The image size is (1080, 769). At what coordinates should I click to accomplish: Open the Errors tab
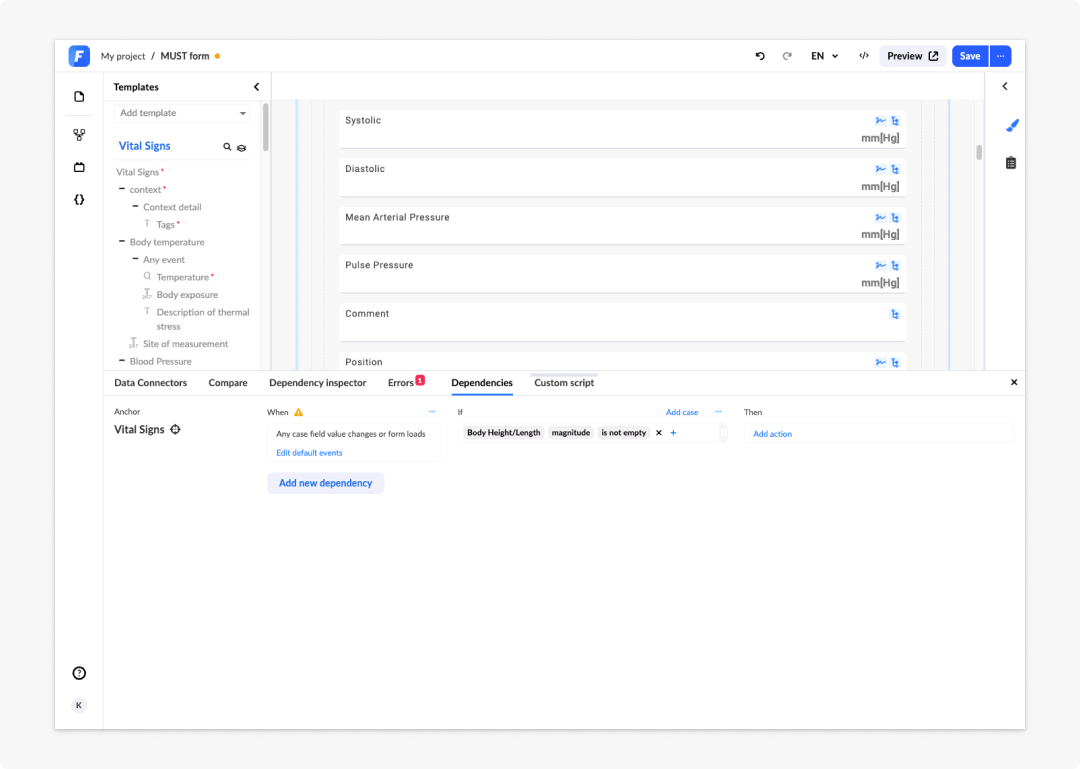406,382
